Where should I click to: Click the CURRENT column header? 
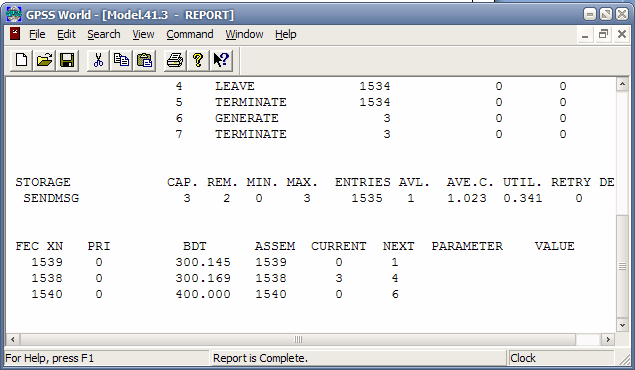point(339,246)
